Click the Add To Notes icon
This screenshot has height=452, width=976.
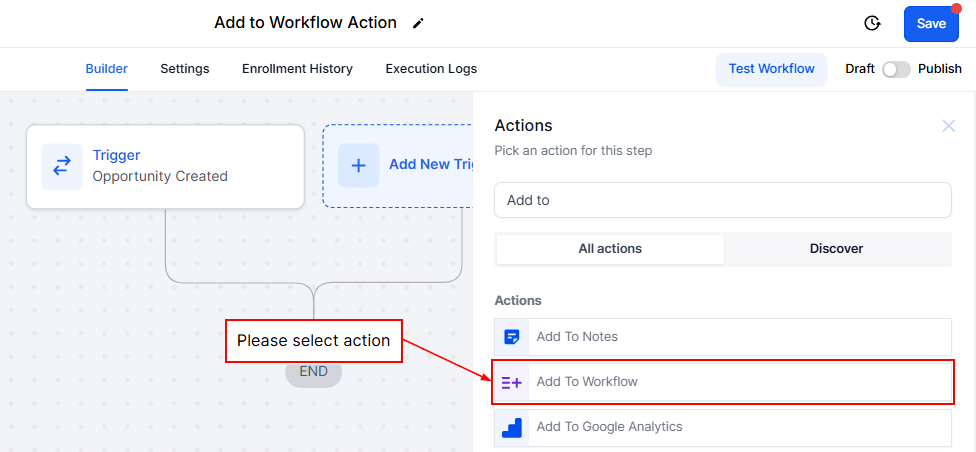[x=512, y=337]
